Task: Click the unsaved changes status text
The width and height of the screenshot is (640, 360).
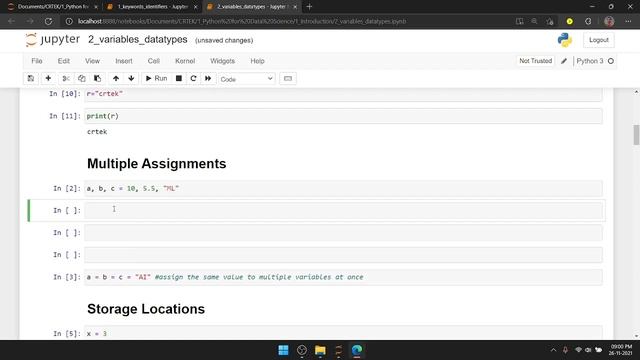Action: 224,40
